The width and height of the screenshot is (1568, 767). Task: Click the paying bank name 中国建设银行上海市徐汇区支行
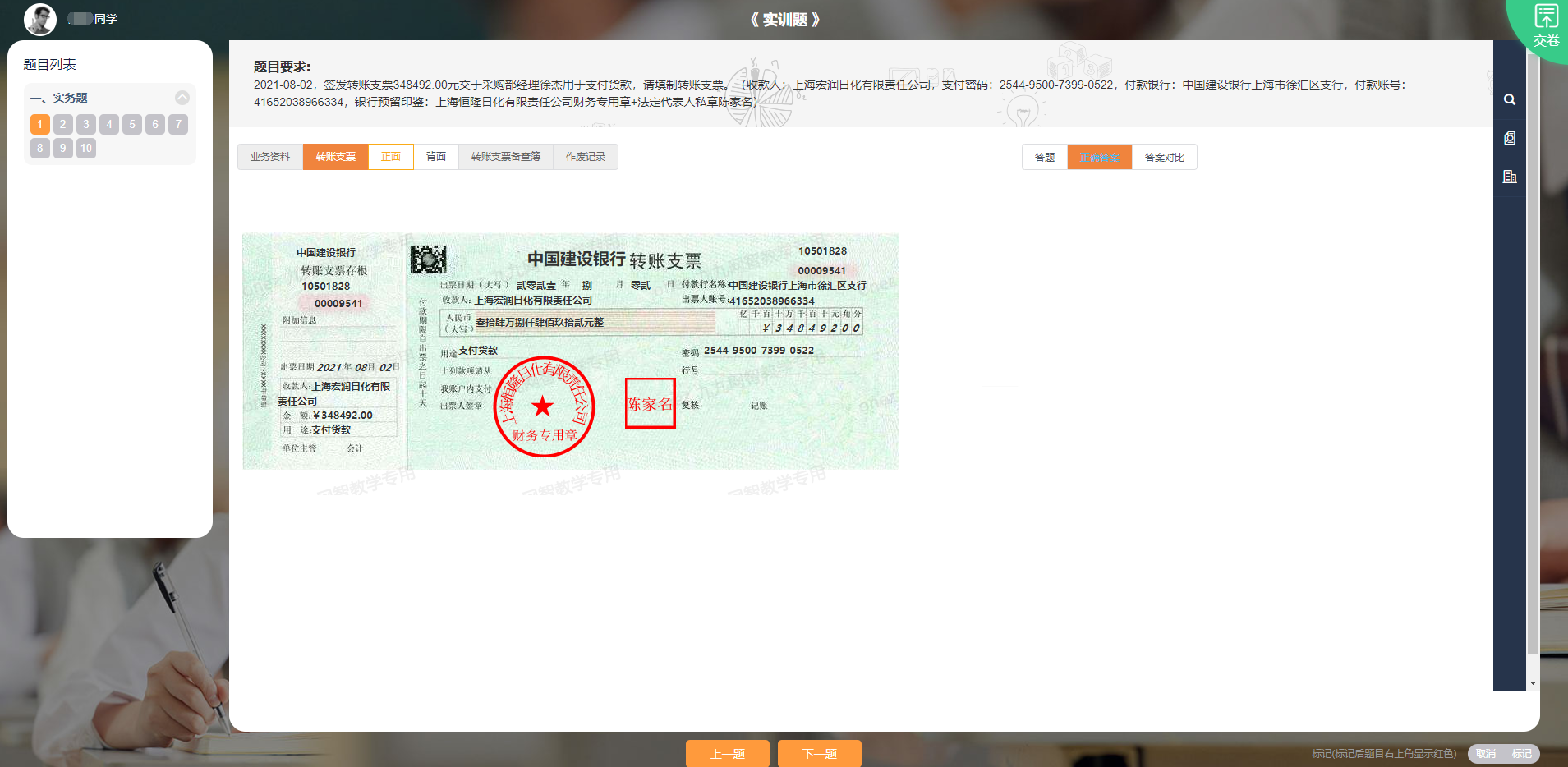click(x=797, y=286)
